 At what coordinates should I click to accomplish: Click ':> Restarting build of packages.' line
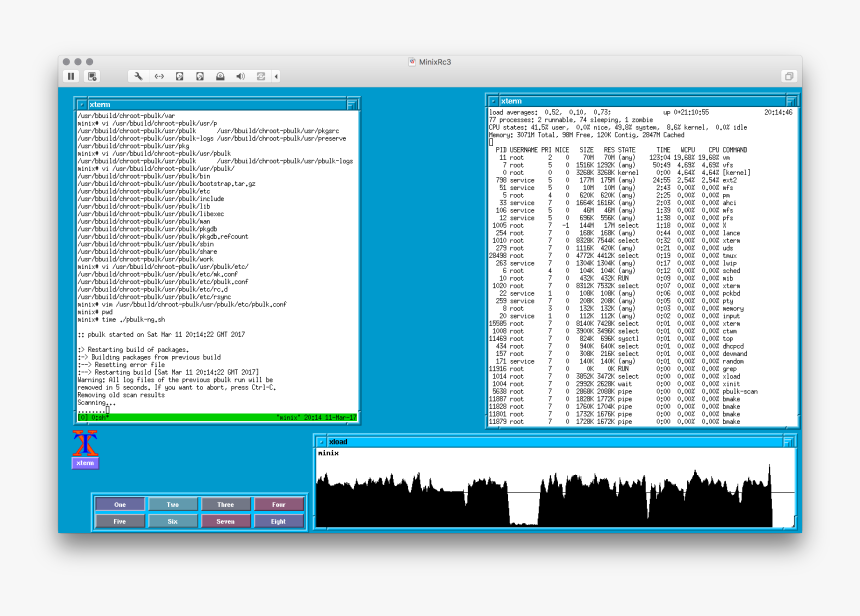click(133, 349)
